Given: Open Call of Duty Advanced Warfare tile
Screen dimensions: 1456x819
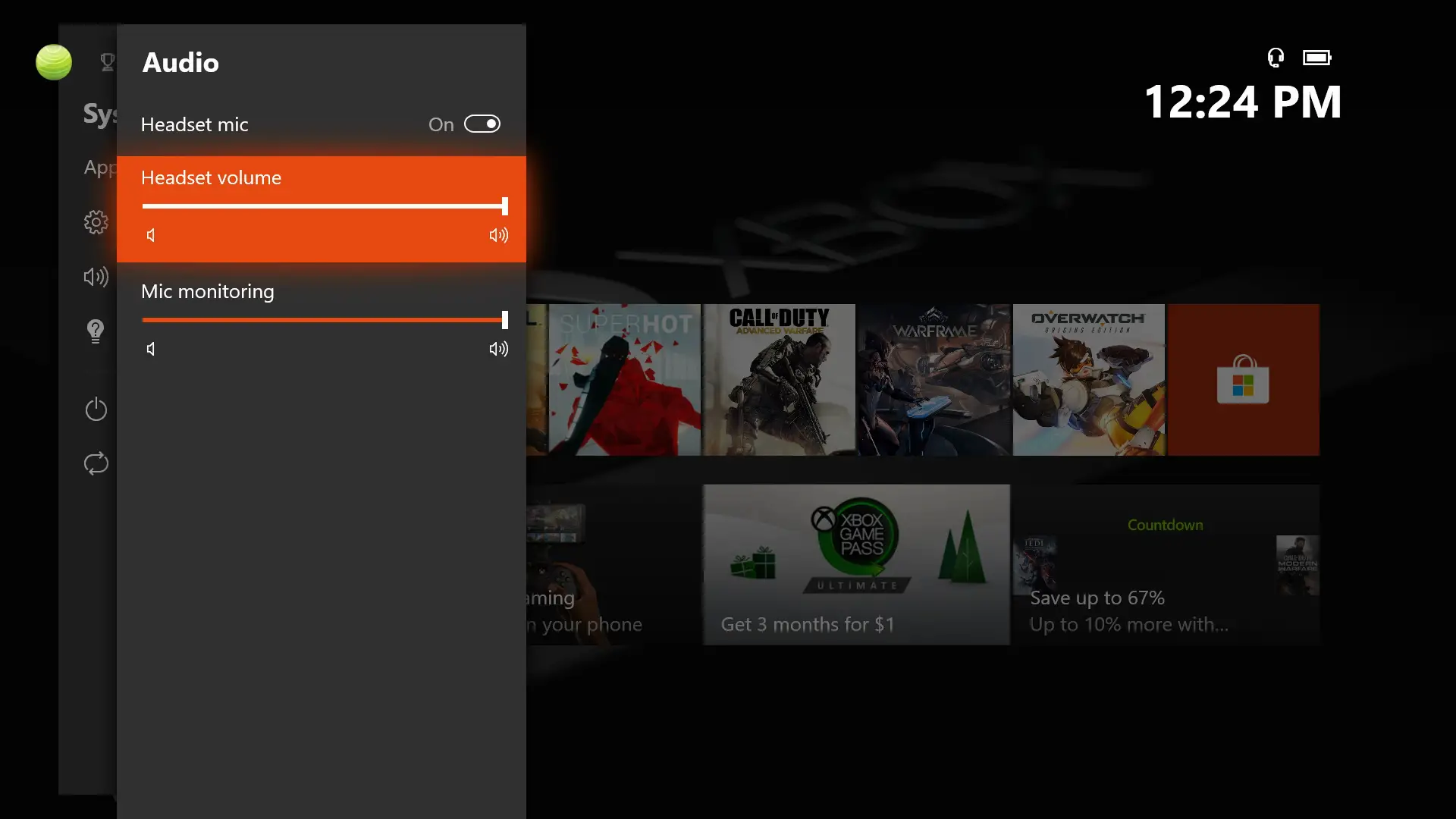Looking at the screenshot, I should [779, 380].
